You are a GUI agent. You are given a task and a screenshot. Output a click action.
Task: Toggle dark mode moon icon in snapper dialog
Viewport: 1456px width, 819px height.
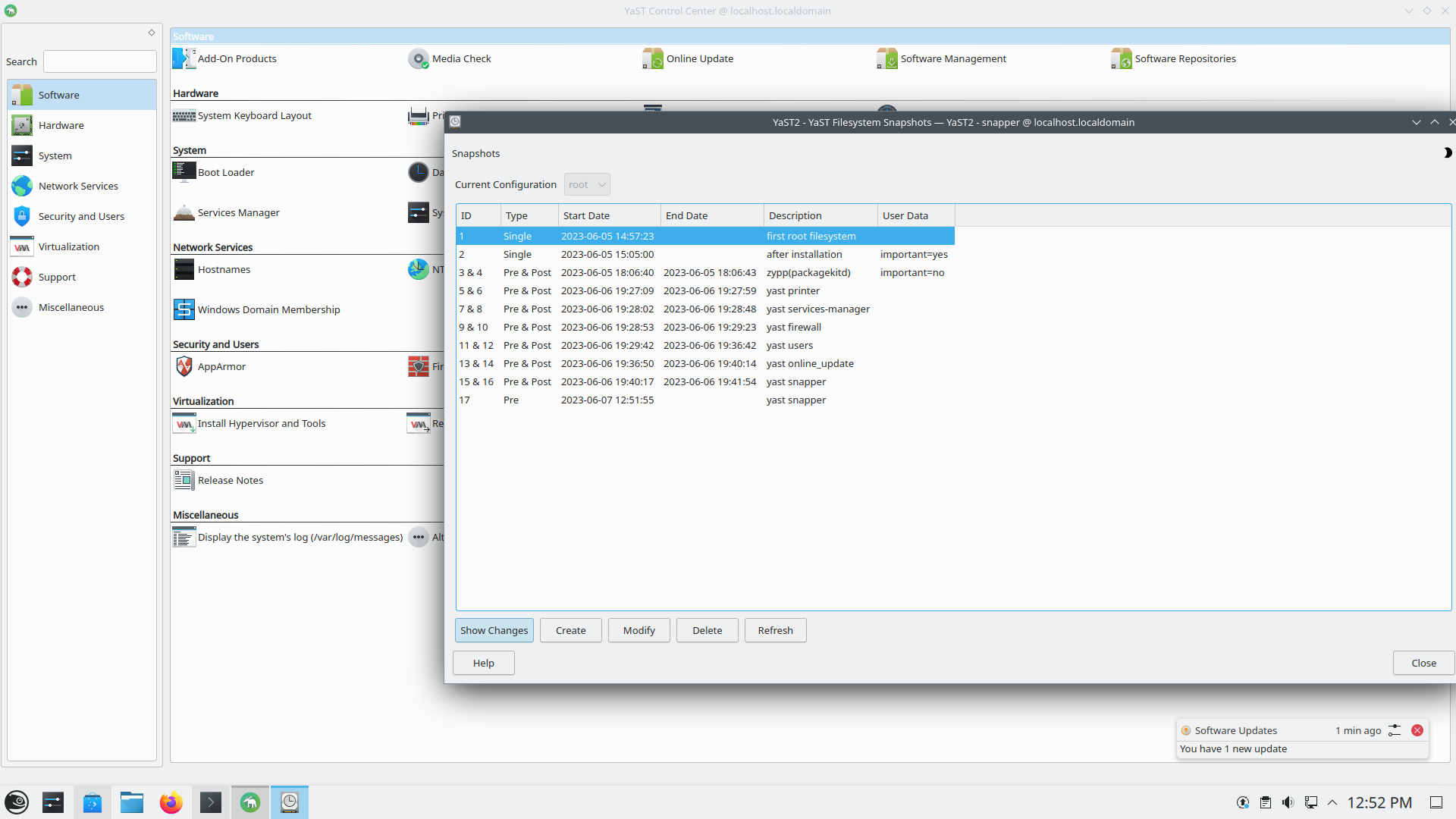(1448, 152)
